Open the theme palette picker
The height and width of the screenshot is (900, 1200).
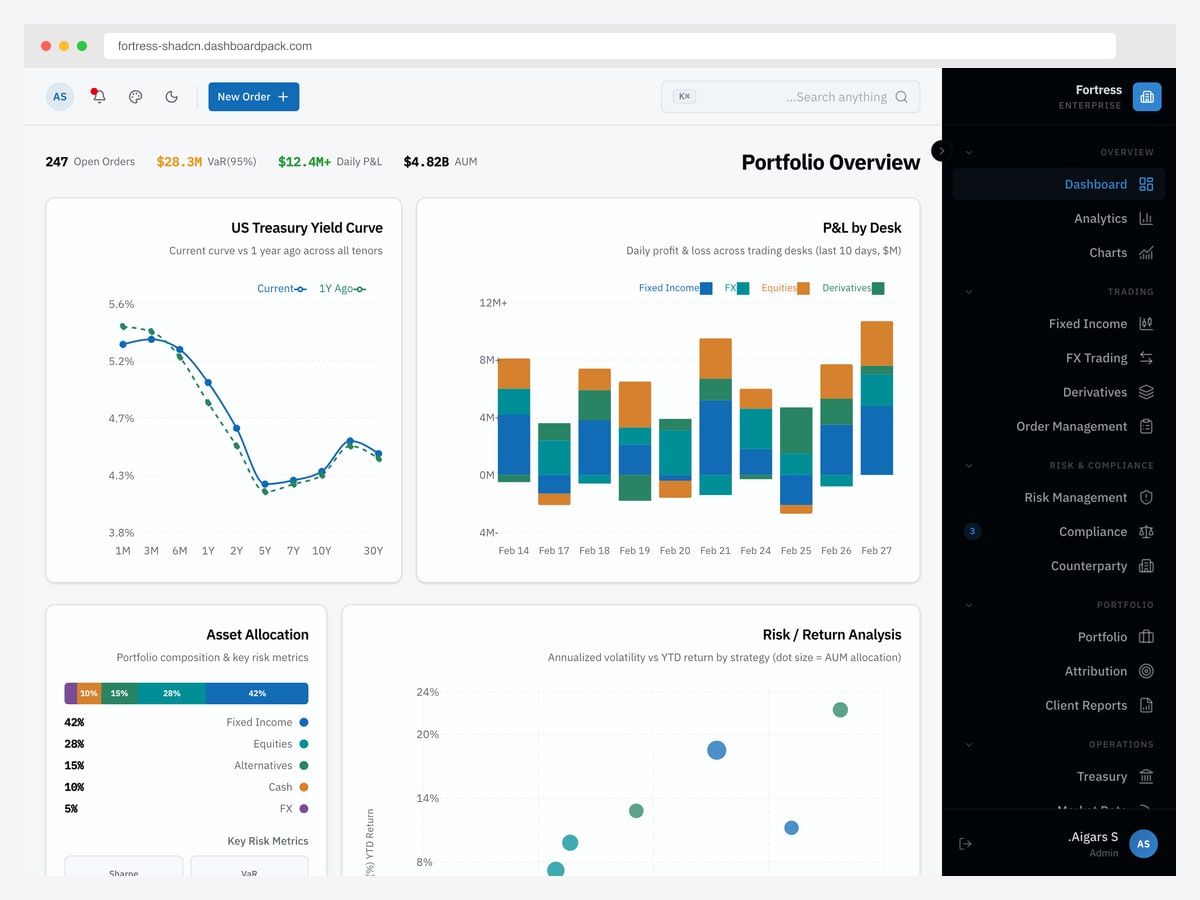coord(136,97)
